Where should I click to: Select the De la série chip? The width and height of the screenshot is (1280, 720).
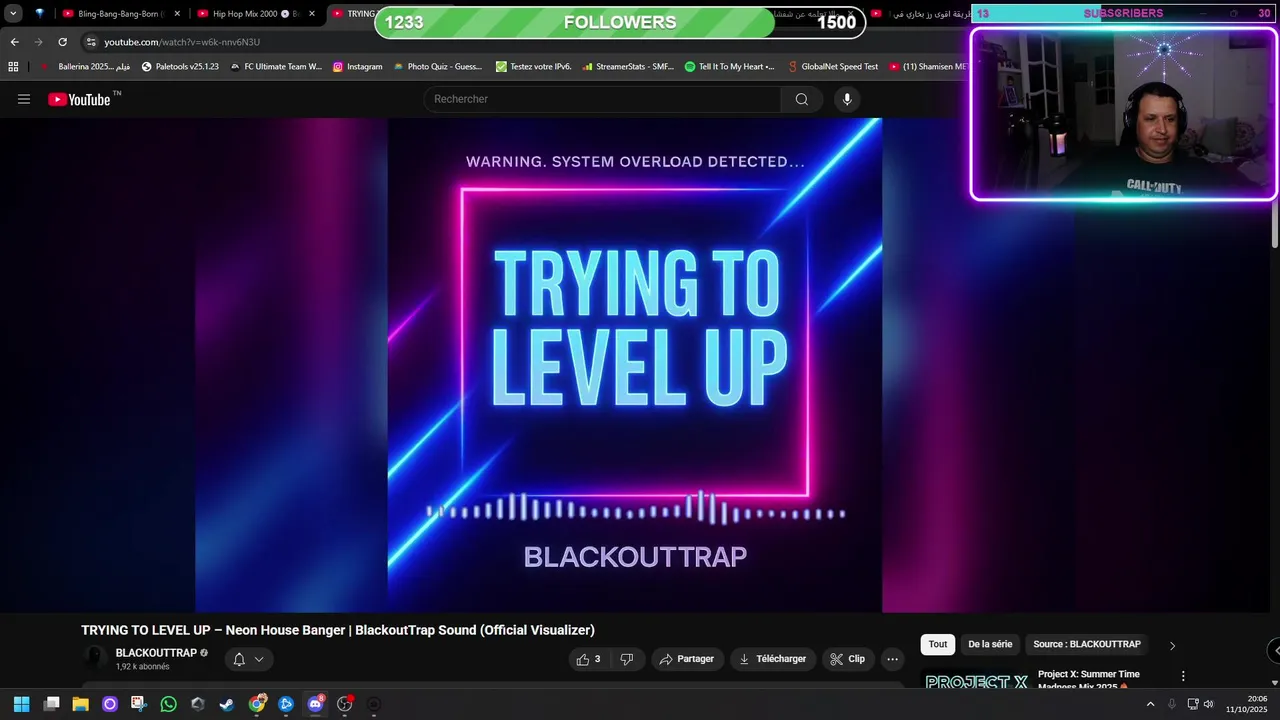(x=990, y=644)
